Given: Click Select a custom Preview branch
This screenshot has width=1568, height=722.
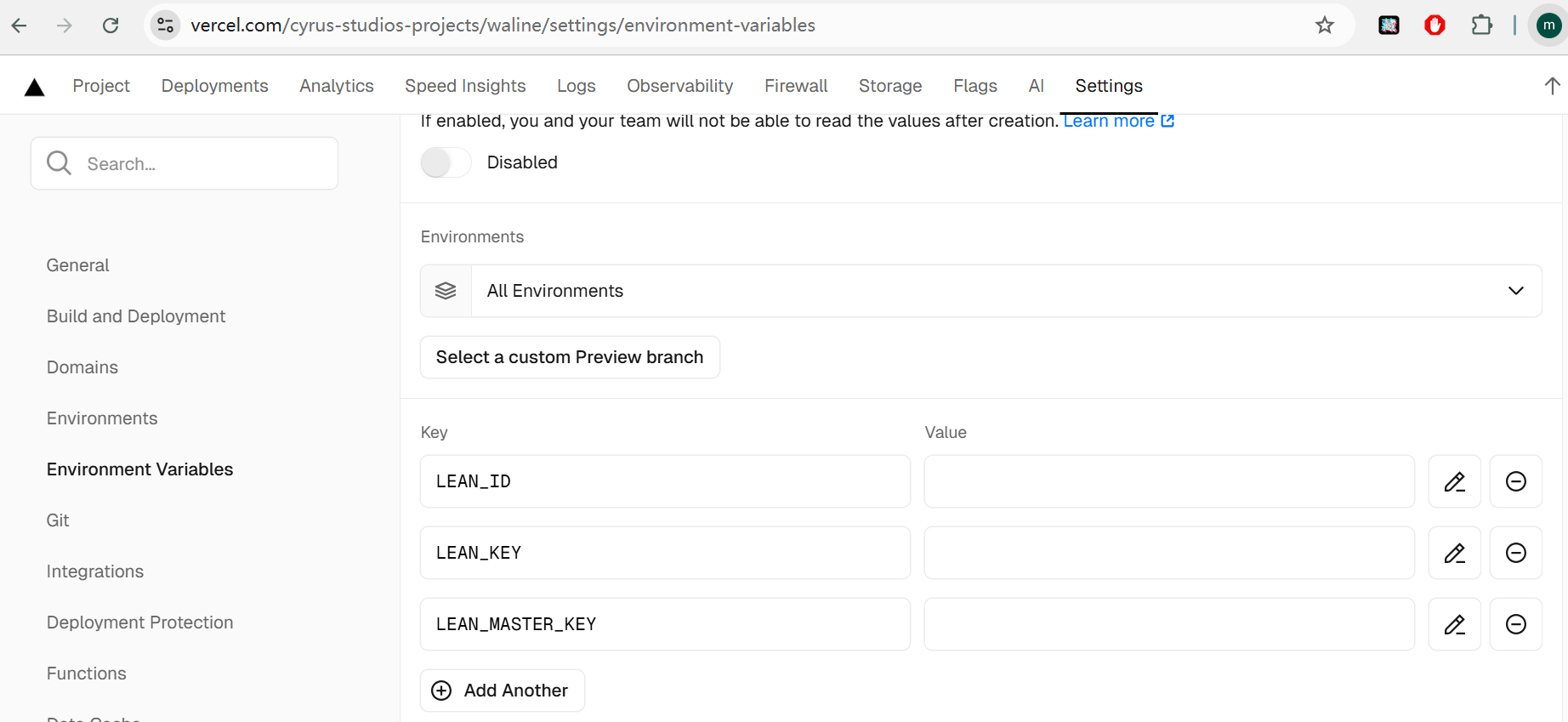Looking at the screenshot, I should [570, 357].
